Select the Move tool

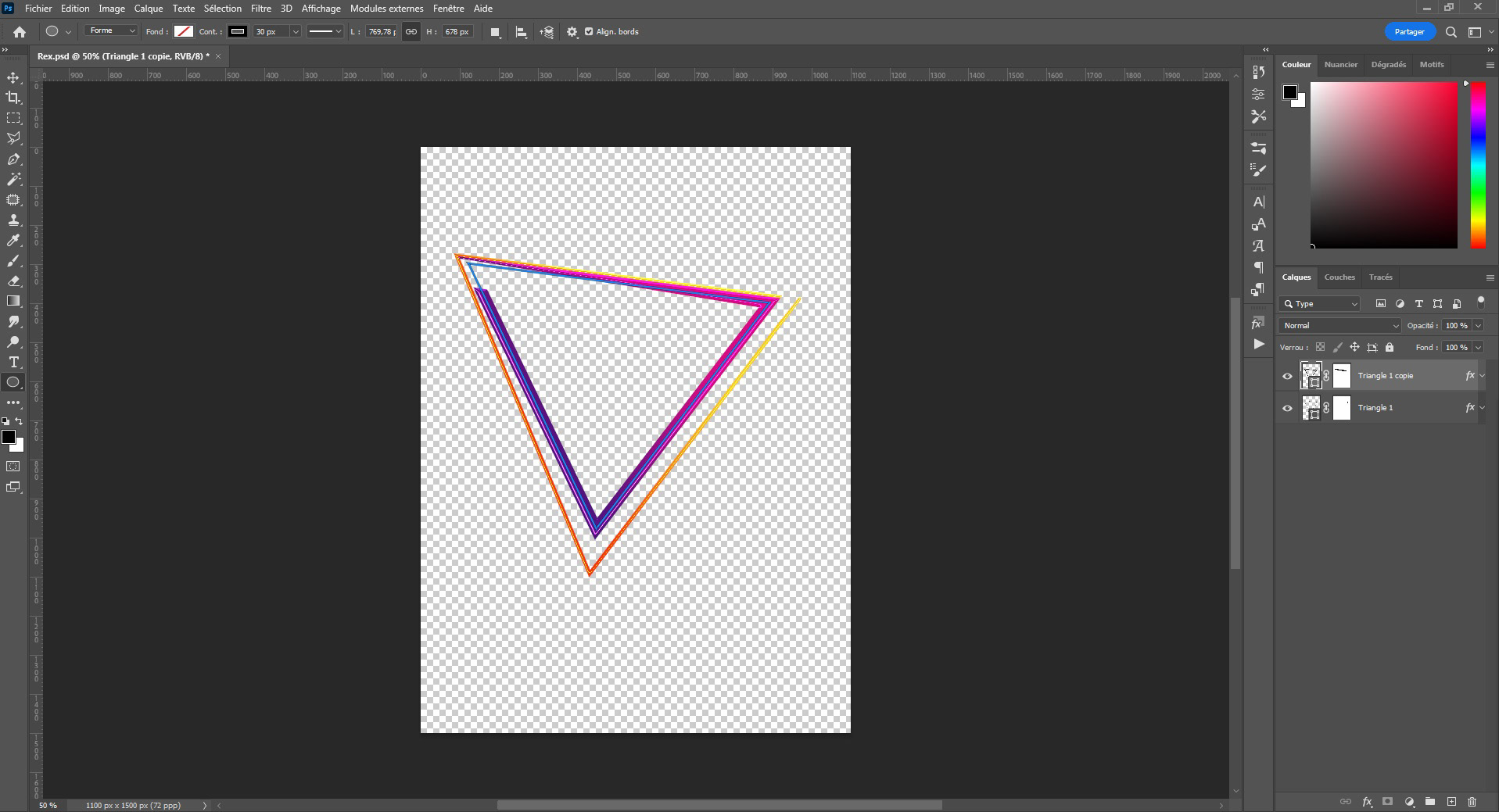point(13,77)
